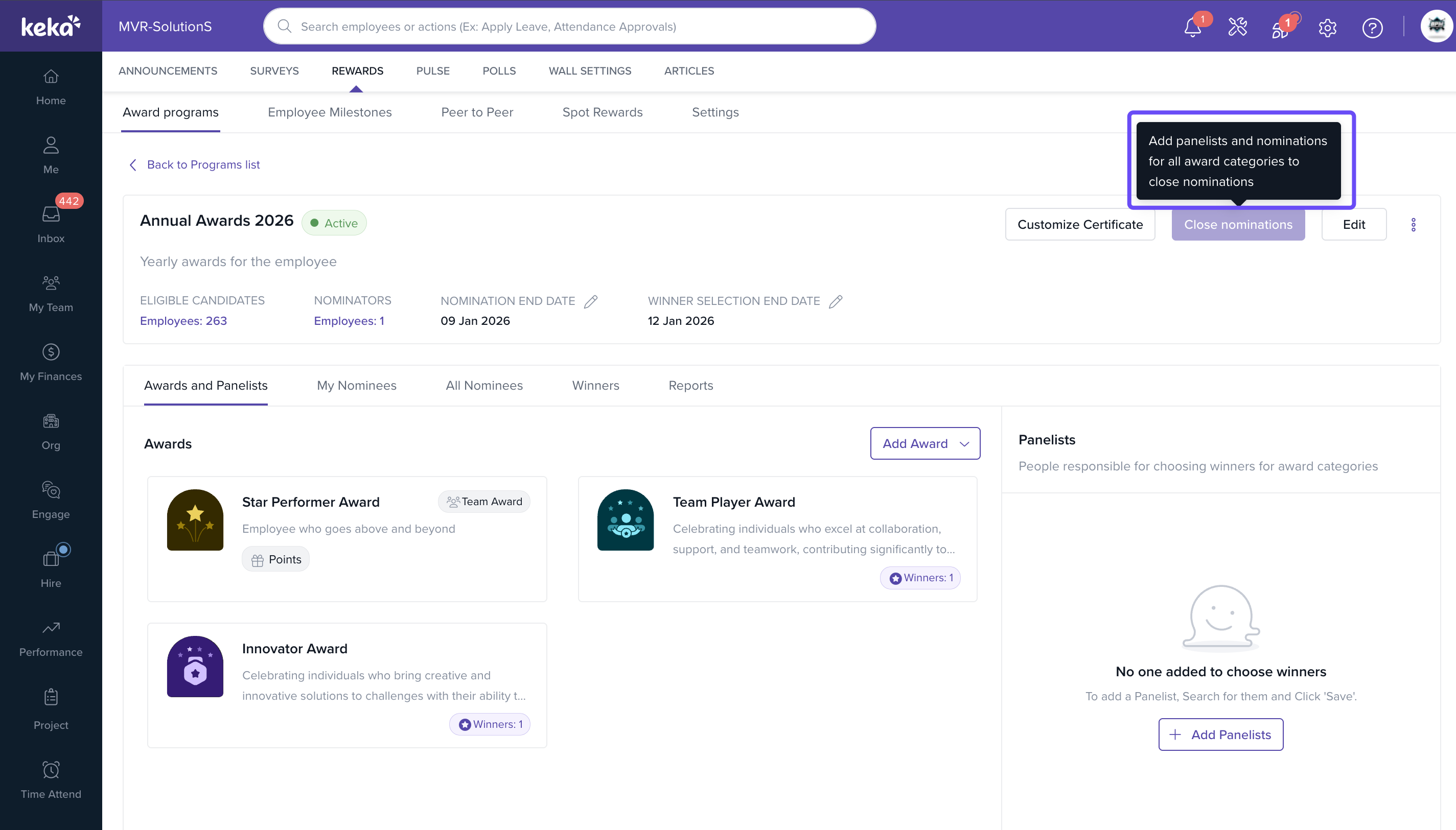Open notifications bell icon

point(1192,28)
